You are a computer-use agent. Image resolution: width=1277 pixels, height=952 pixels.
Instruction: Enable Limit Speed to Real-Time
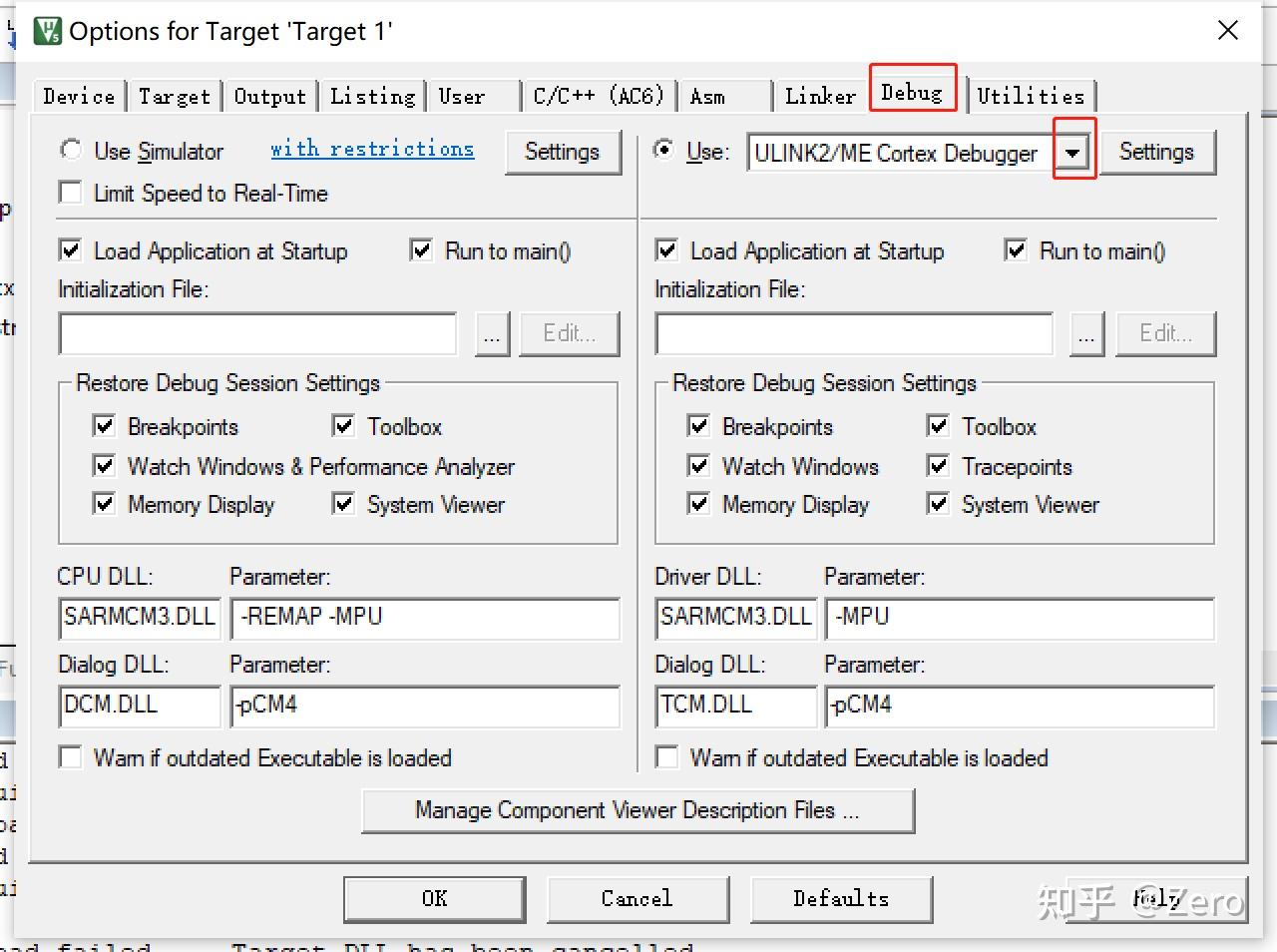[x=69, y=193]
